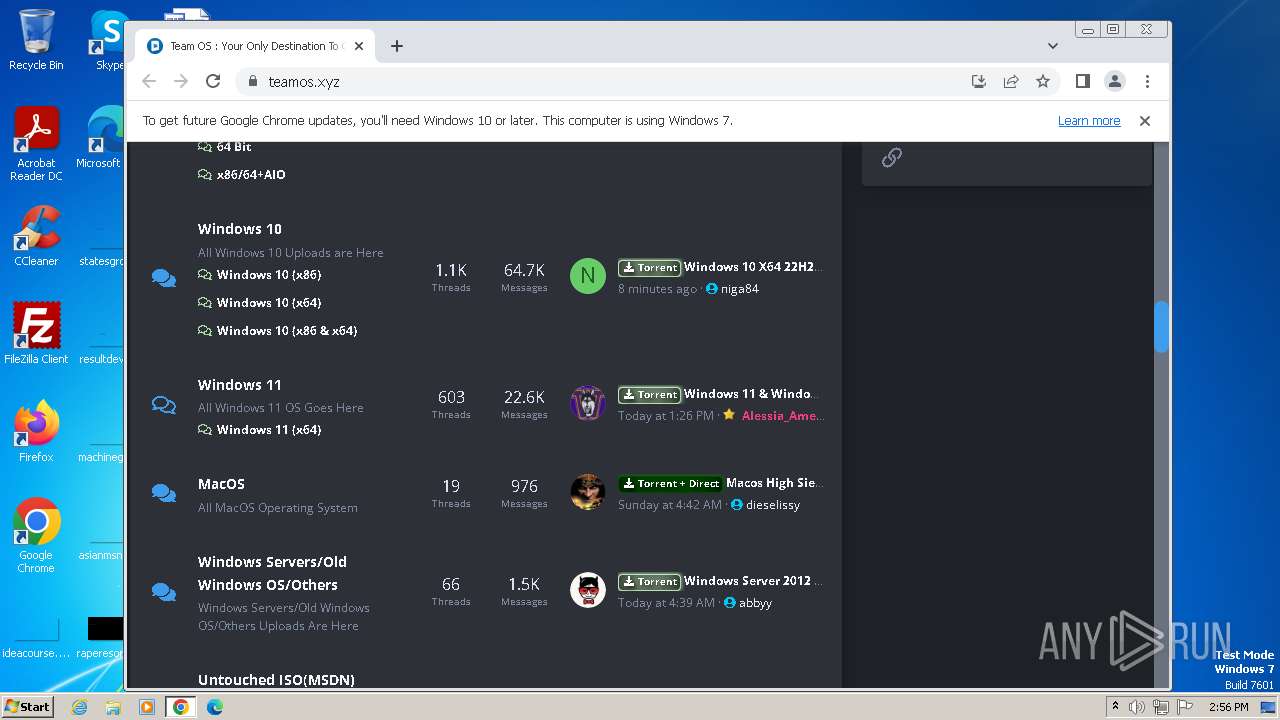The width and height of the screenshot is (1280, 720).
Task: Open the Windows 11 forum heading
Action: click(240, 385)
